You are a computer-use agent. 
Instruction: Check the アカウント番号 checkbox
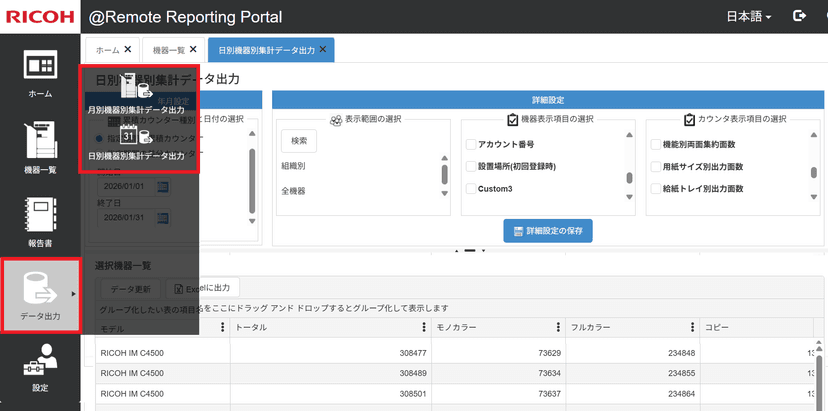click(x=471, y=144)
